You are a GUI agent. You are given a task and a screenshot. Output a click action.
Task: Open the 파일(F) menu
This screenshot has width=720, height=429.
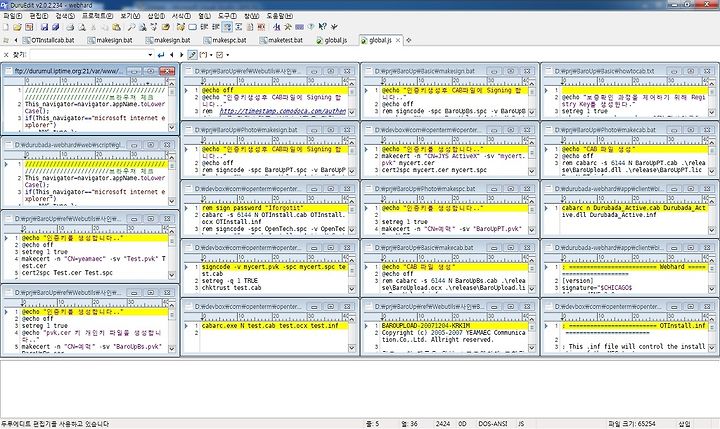coord(12,16)
